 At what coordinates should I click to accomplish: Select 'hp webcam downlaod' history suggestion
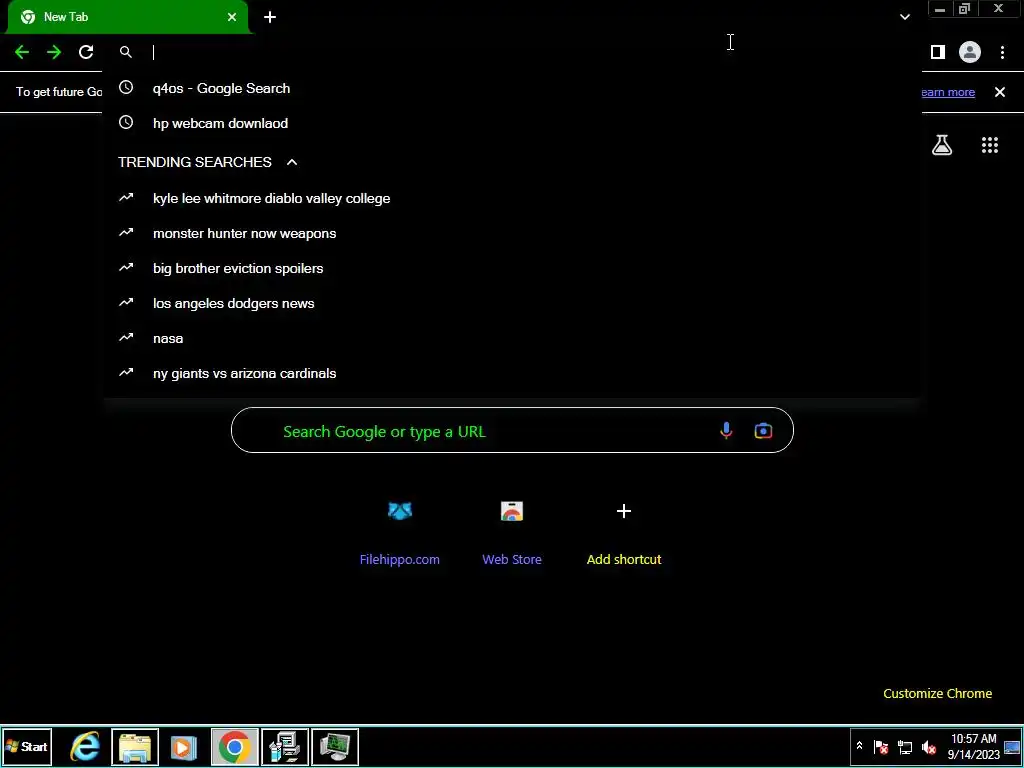coord(511,123)
